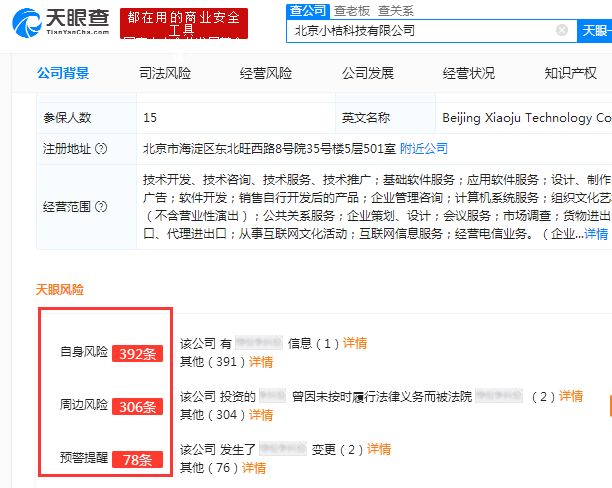Select the 参保人数 value 15
The width and height of the screenshot is (612, 488).
tap(150, 118)
